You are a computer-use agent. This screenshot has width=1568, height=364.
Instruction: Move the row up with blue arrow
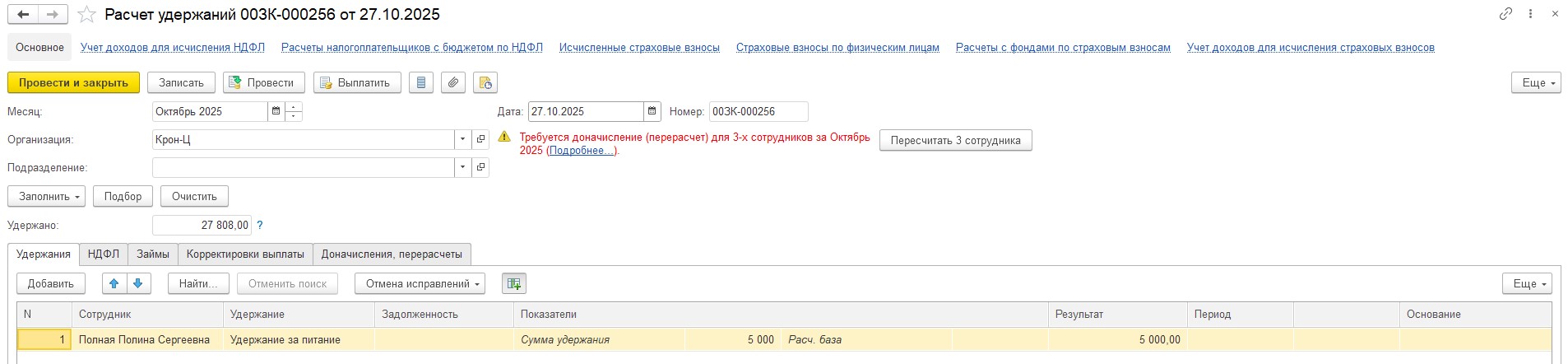pyautogui.click(x=114, y=284)
